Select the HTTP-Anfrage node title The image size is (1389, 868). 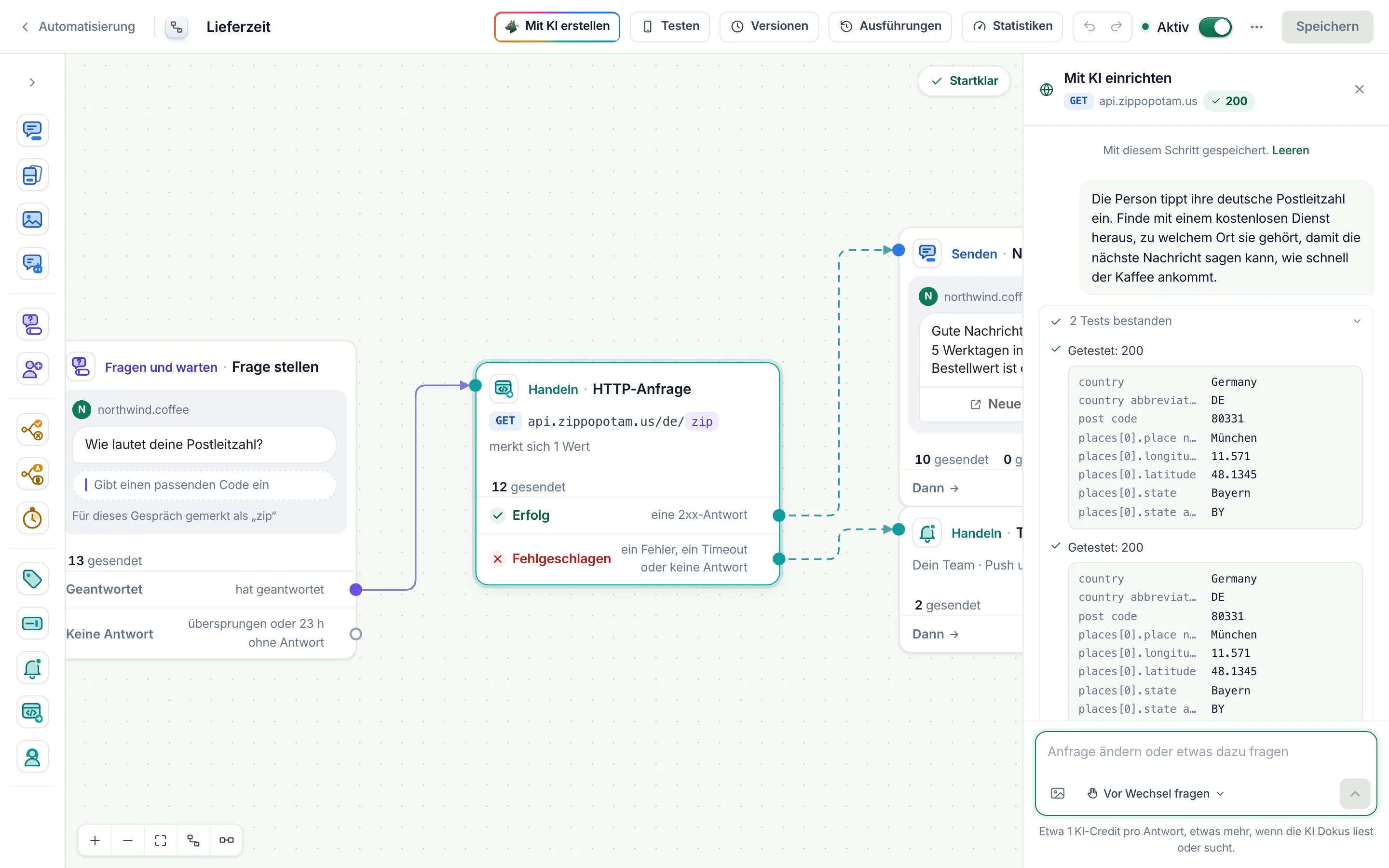[641, 389]
